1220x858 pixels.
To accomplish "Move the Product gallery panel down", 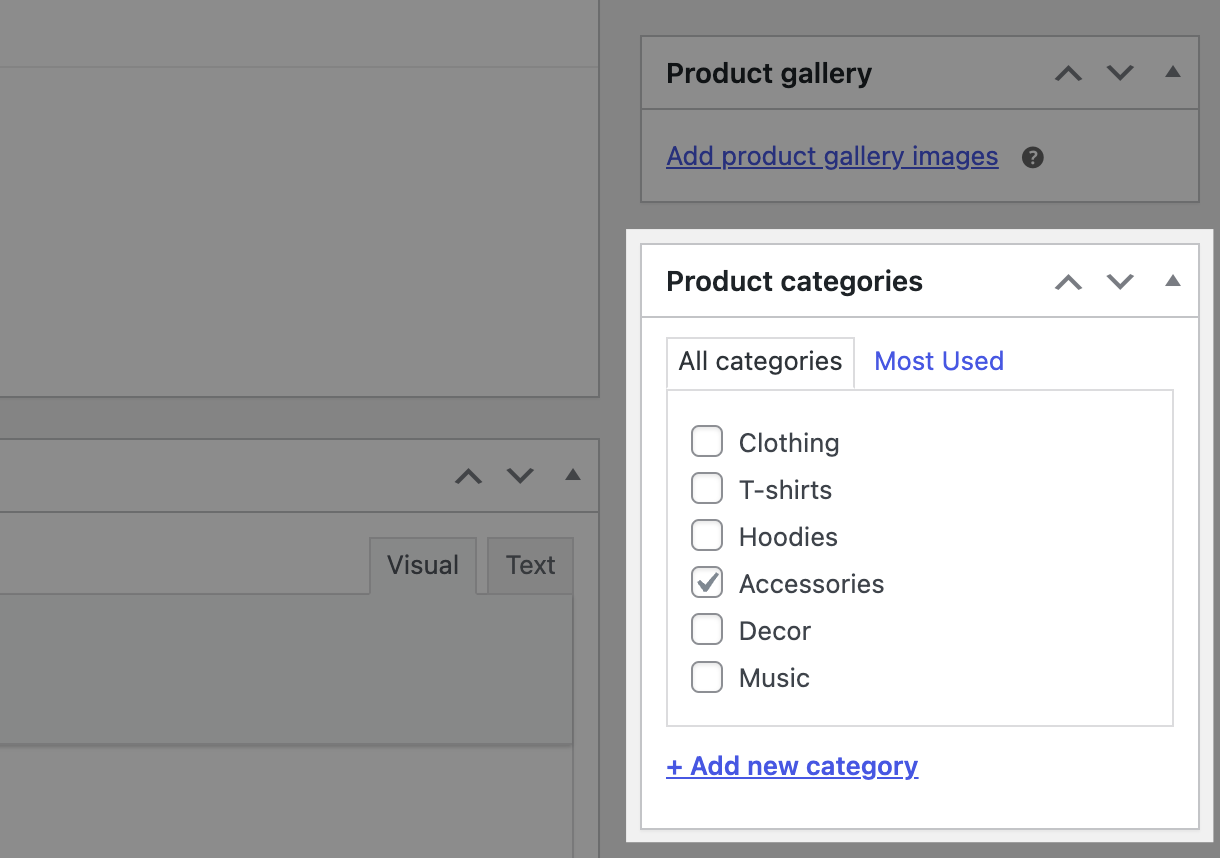I will [x=1120, y=73].
